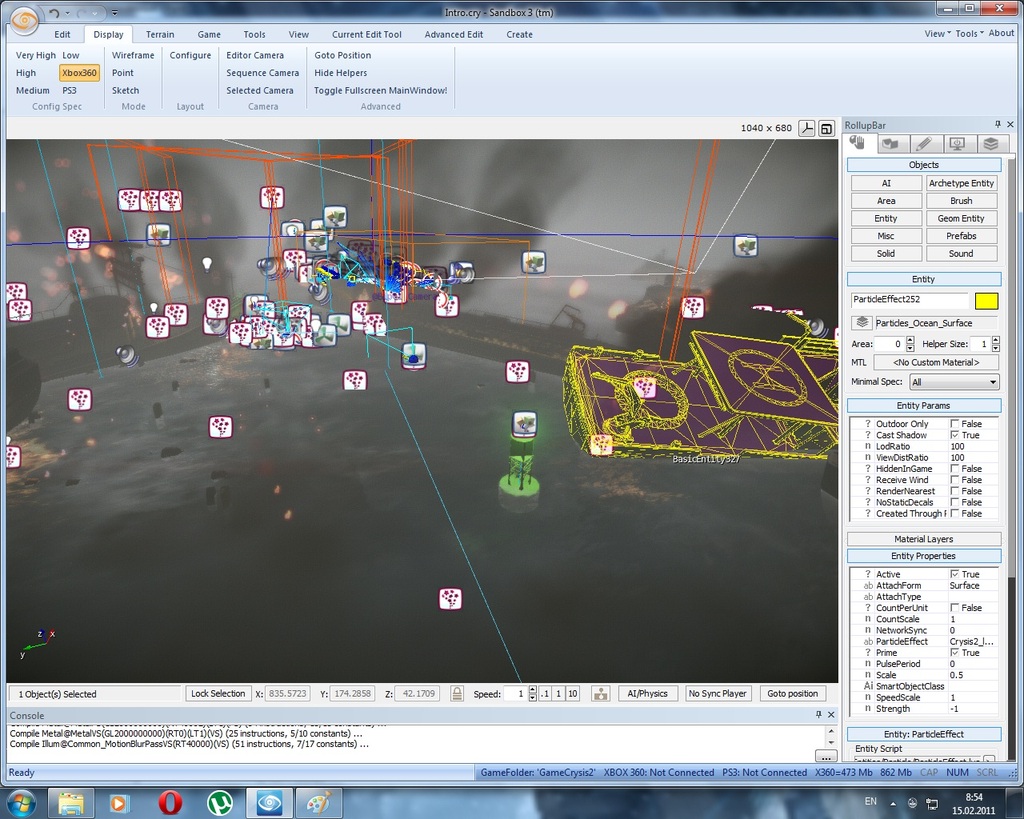1024x819 pixels.
Task: Pin the RollupBar panel
Action: (997, 124)
